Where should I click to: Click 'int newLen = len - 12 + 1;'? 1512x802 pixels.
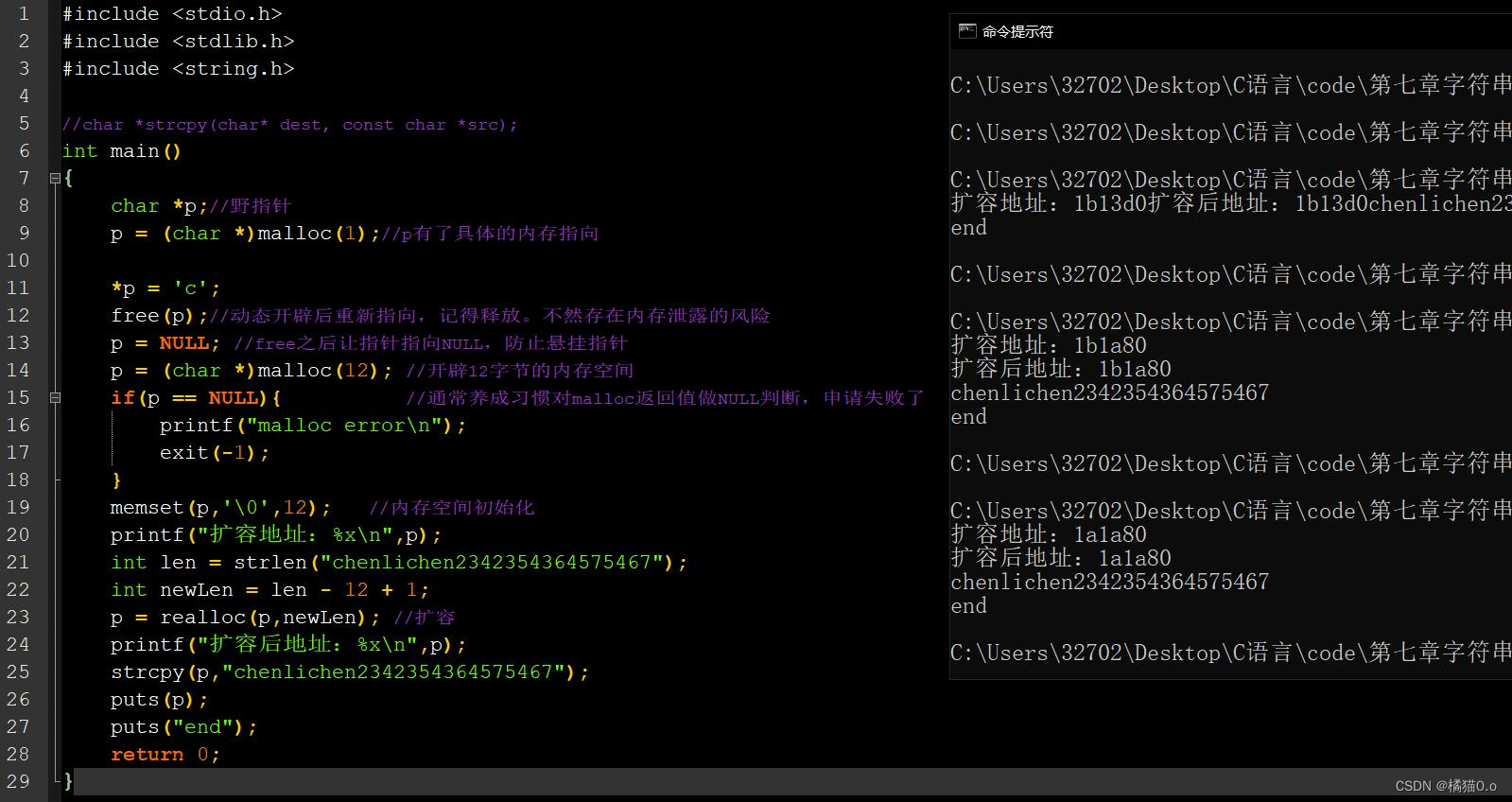coord(269,589)
